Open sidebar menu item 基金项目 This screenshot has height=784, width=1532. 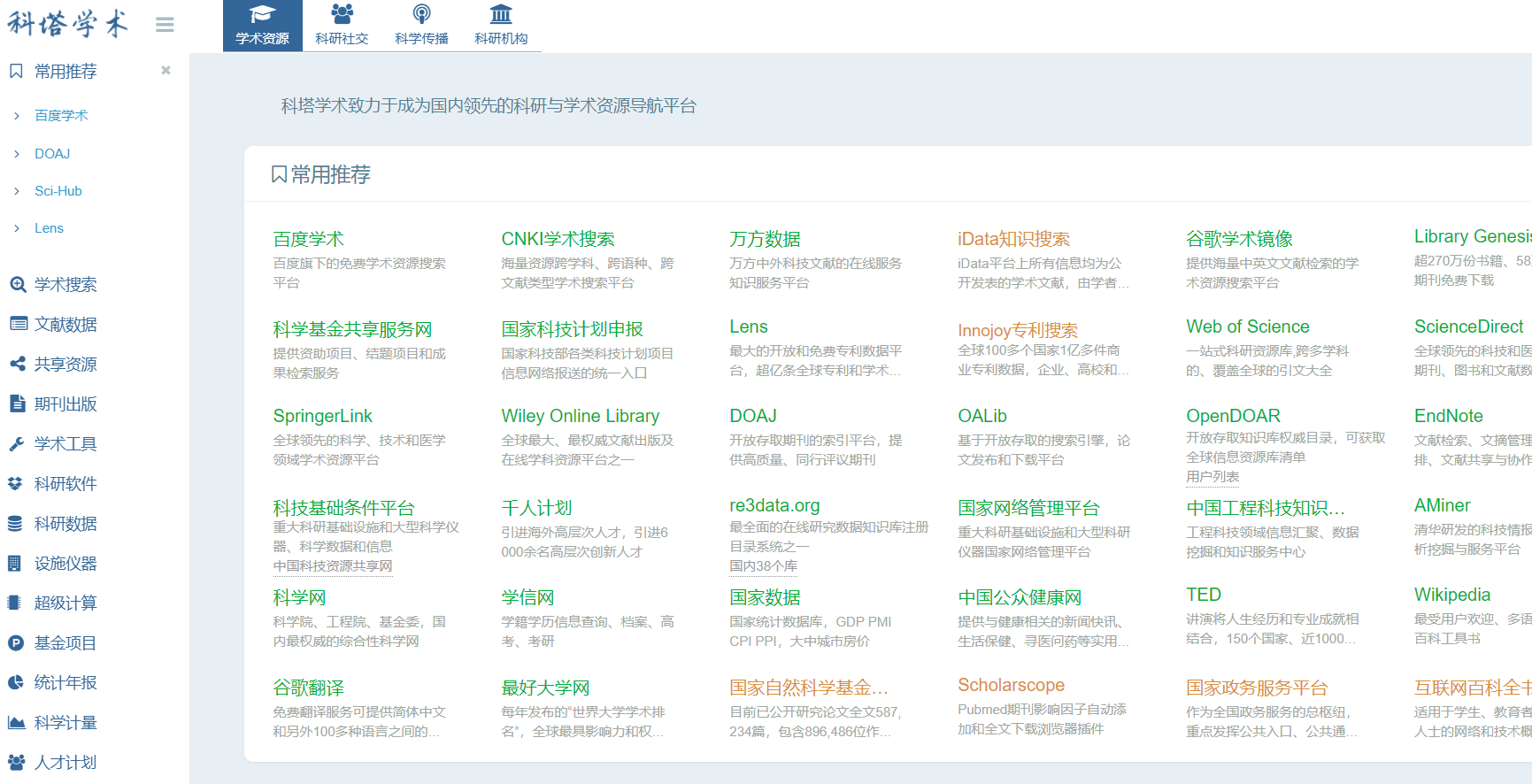coord(65,642)
